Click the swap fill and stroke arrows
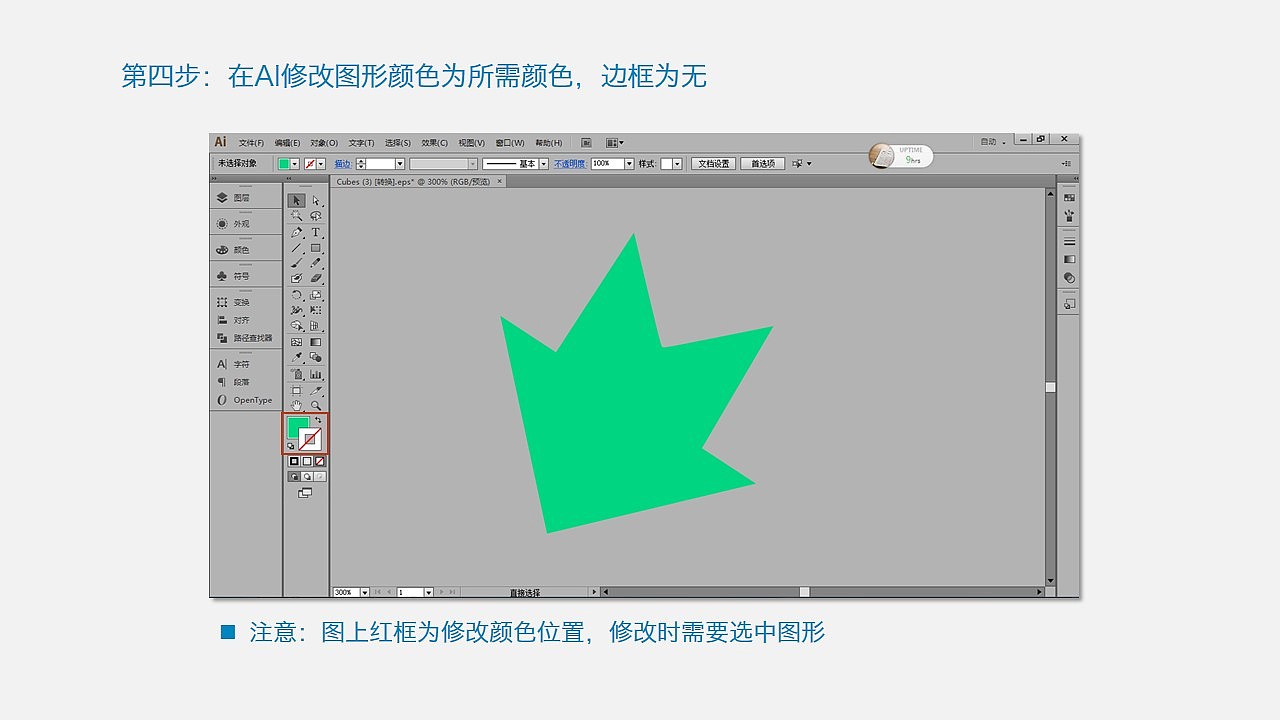This screenshot has width=1280, height=720. click(x=318, y=421)
